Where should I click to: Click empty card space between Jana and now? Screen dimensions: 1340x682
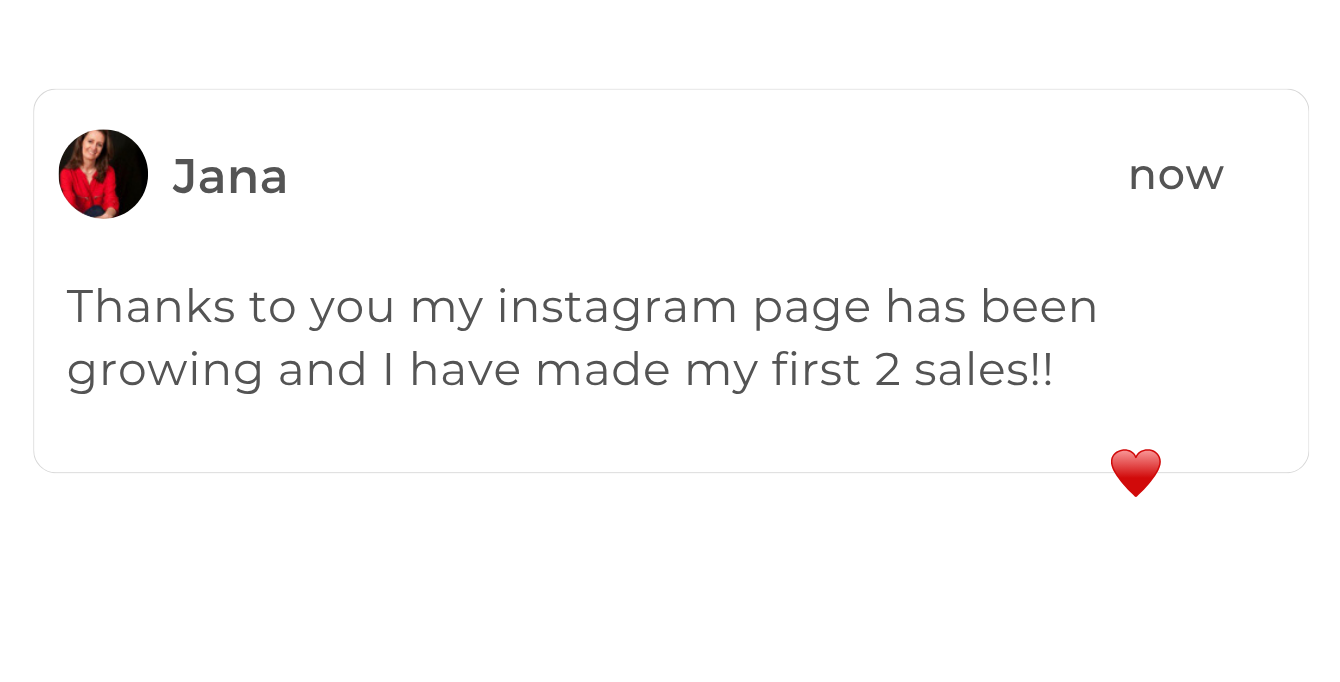[x=700, y=176]
